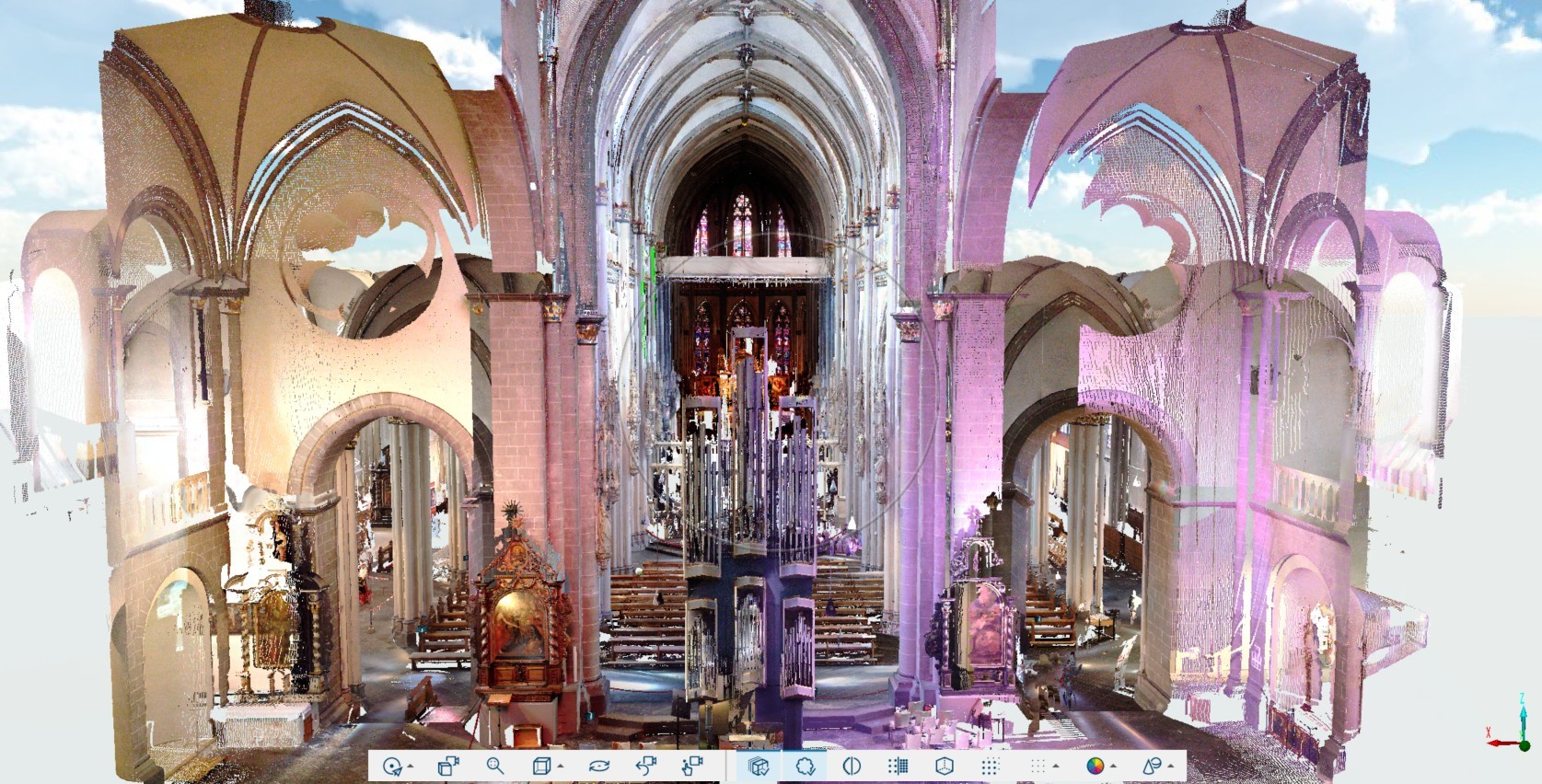
Task: Toggle the cloud with checkmark button
Action: tap(806, 766)
